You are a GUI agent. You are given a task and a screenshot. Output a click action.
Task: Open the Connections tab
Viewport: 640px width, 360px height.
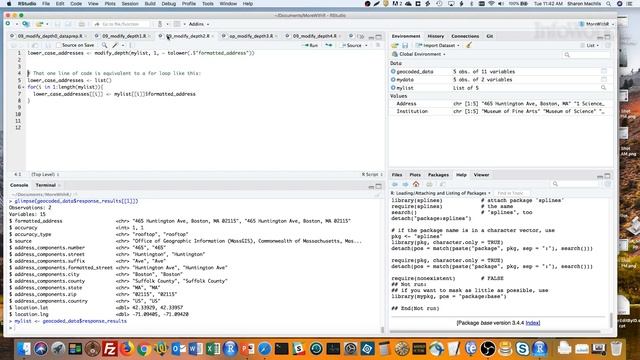pos(465,36)
